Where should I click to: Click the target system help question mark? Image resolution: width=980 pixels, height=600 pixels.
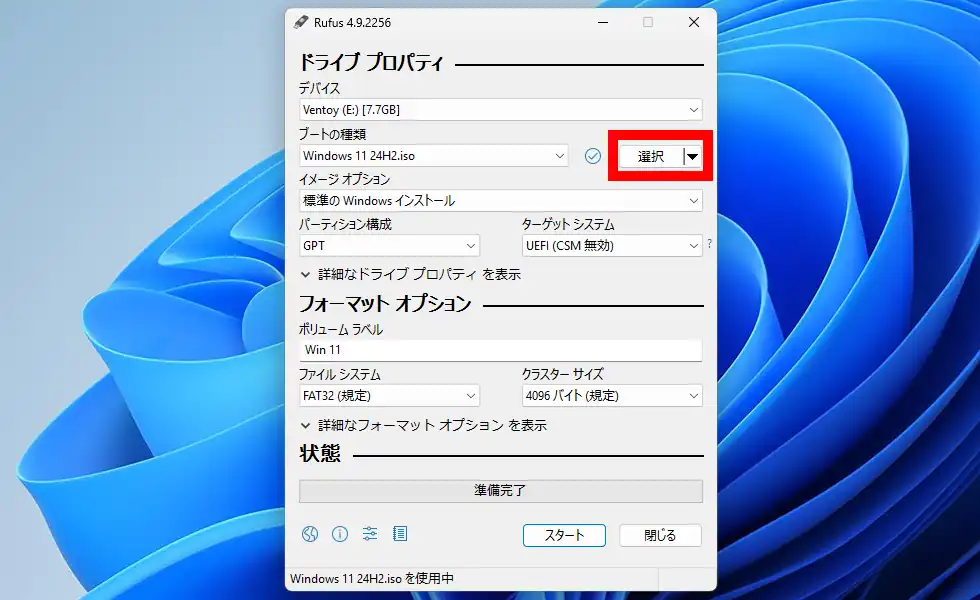pyautogui.click(x=709, y=244)
